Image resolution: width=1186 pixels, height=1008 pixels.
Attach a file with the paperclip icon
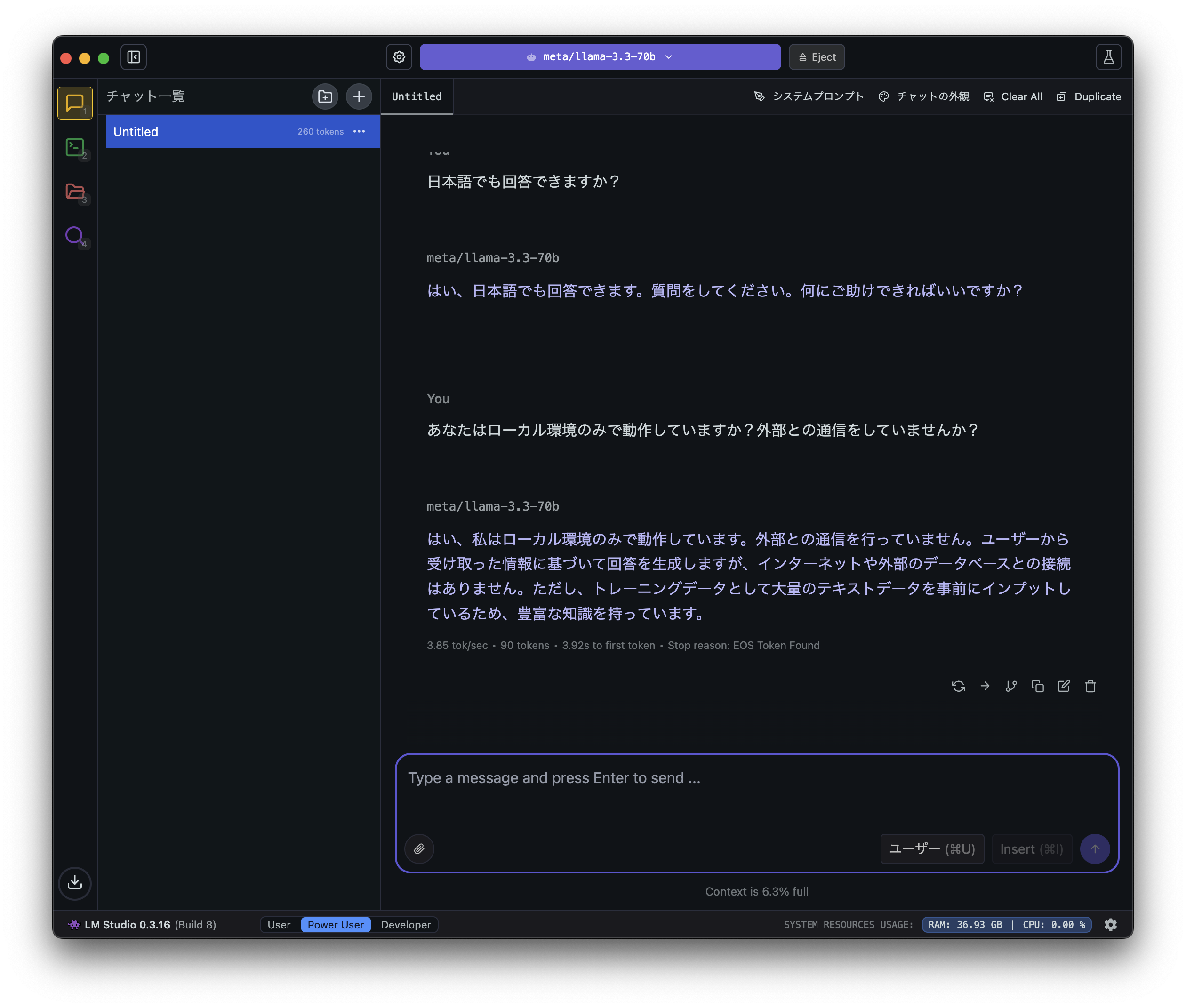(x=419, y=848)
